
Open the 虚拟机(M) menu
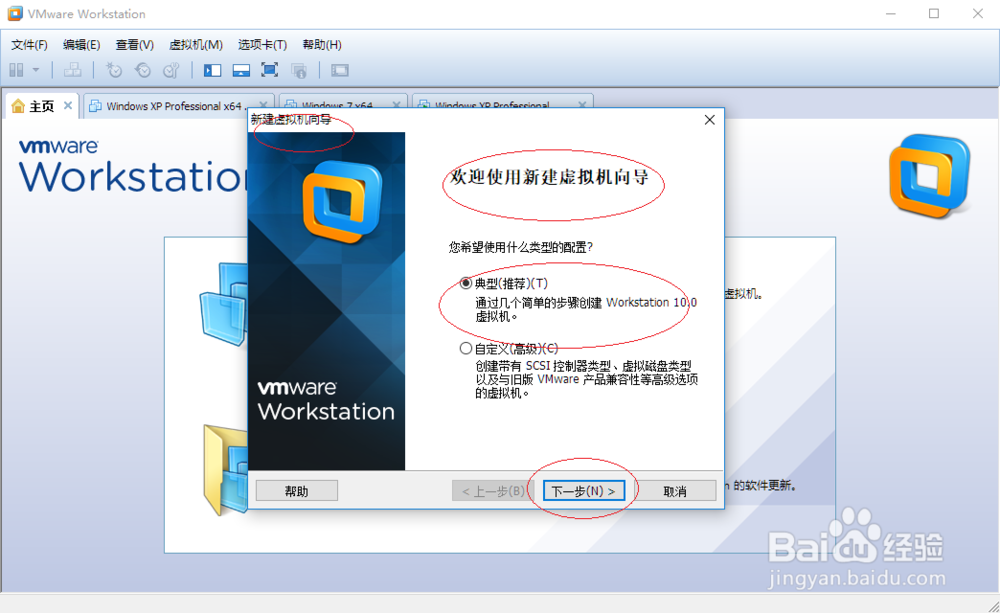pos(196,45)
